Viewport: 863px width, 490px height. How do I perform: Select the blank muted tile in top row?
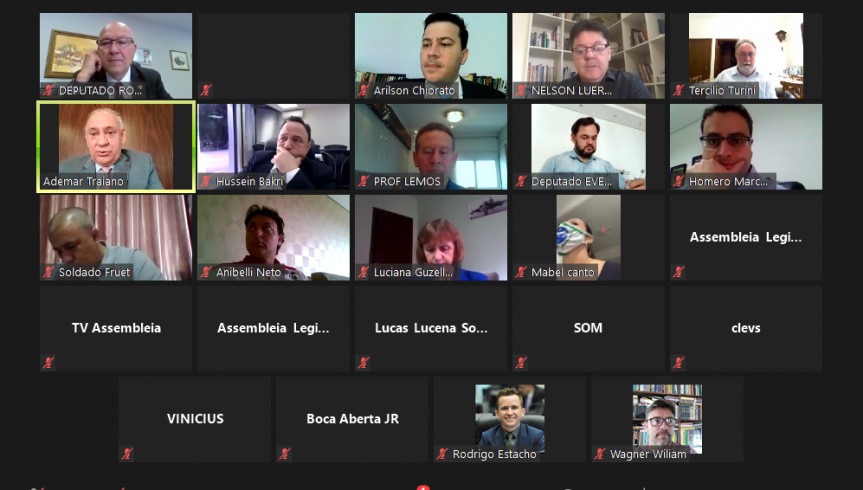tap(274, 56)
